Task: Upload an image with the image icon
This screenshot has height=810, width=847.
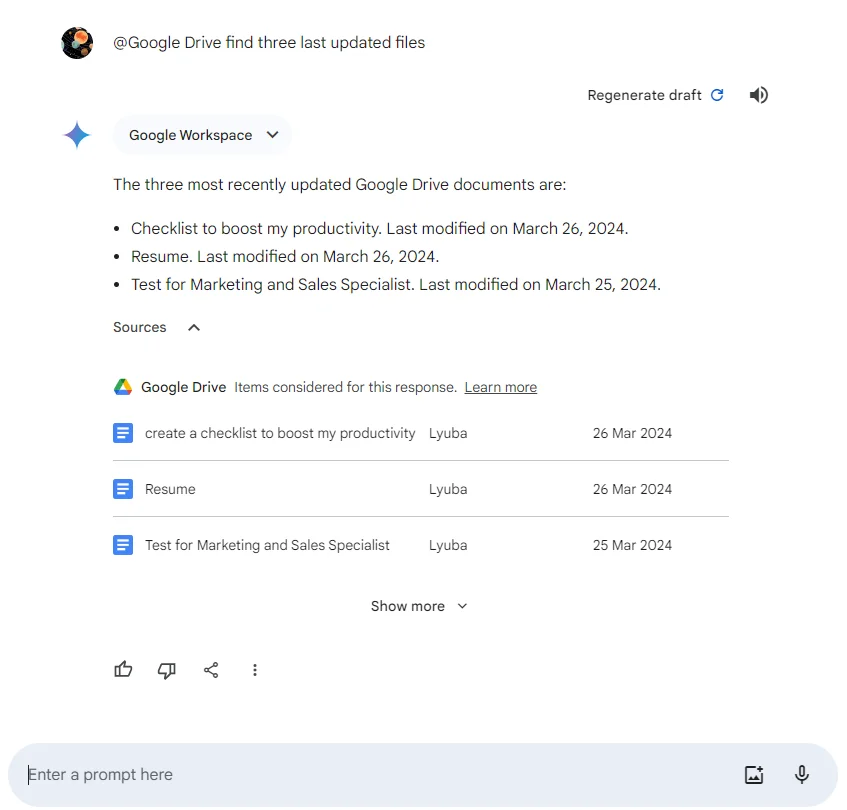Action: (754, 774)
